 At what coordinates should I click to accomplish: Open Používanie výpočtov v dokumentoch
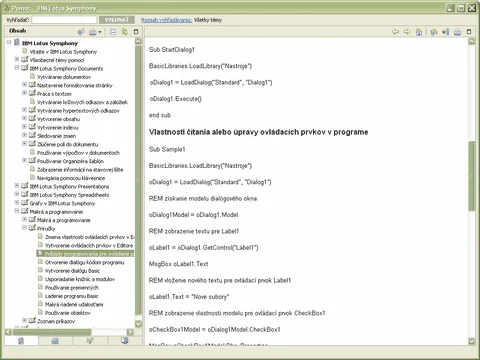[x=78, y=153]
